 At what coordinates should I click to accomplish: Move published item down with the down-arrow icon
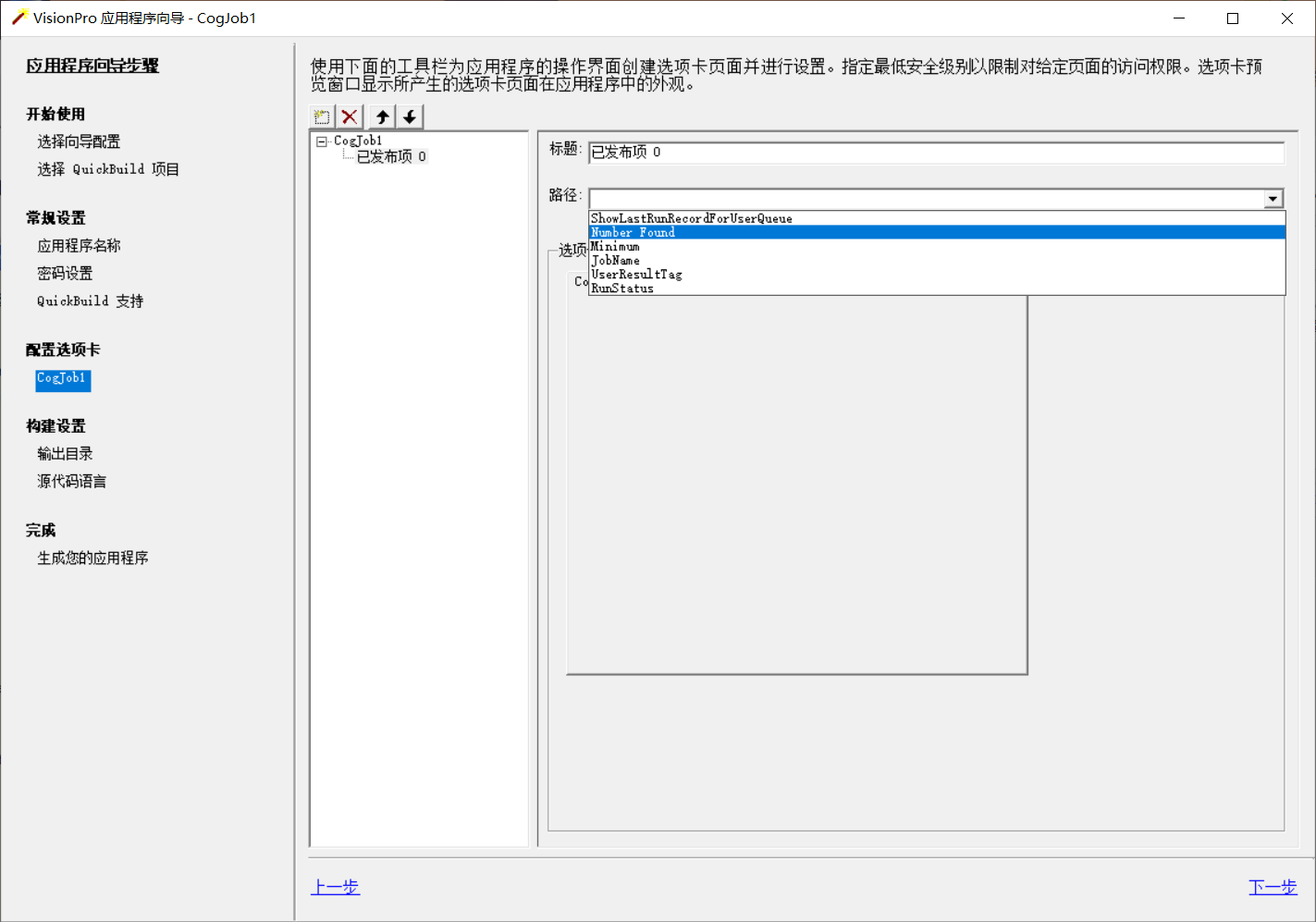click(410, 116)
